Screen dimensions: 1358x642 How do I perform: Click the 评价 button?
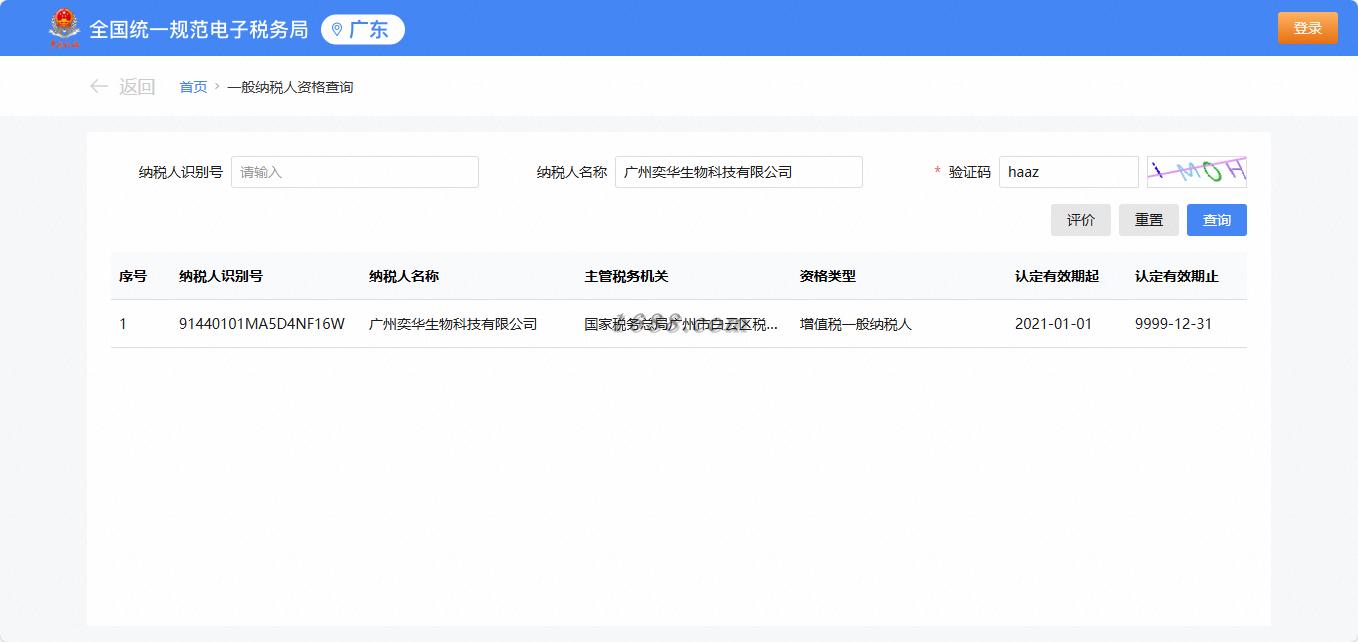pyautogui.click(x=1081, y=220)
